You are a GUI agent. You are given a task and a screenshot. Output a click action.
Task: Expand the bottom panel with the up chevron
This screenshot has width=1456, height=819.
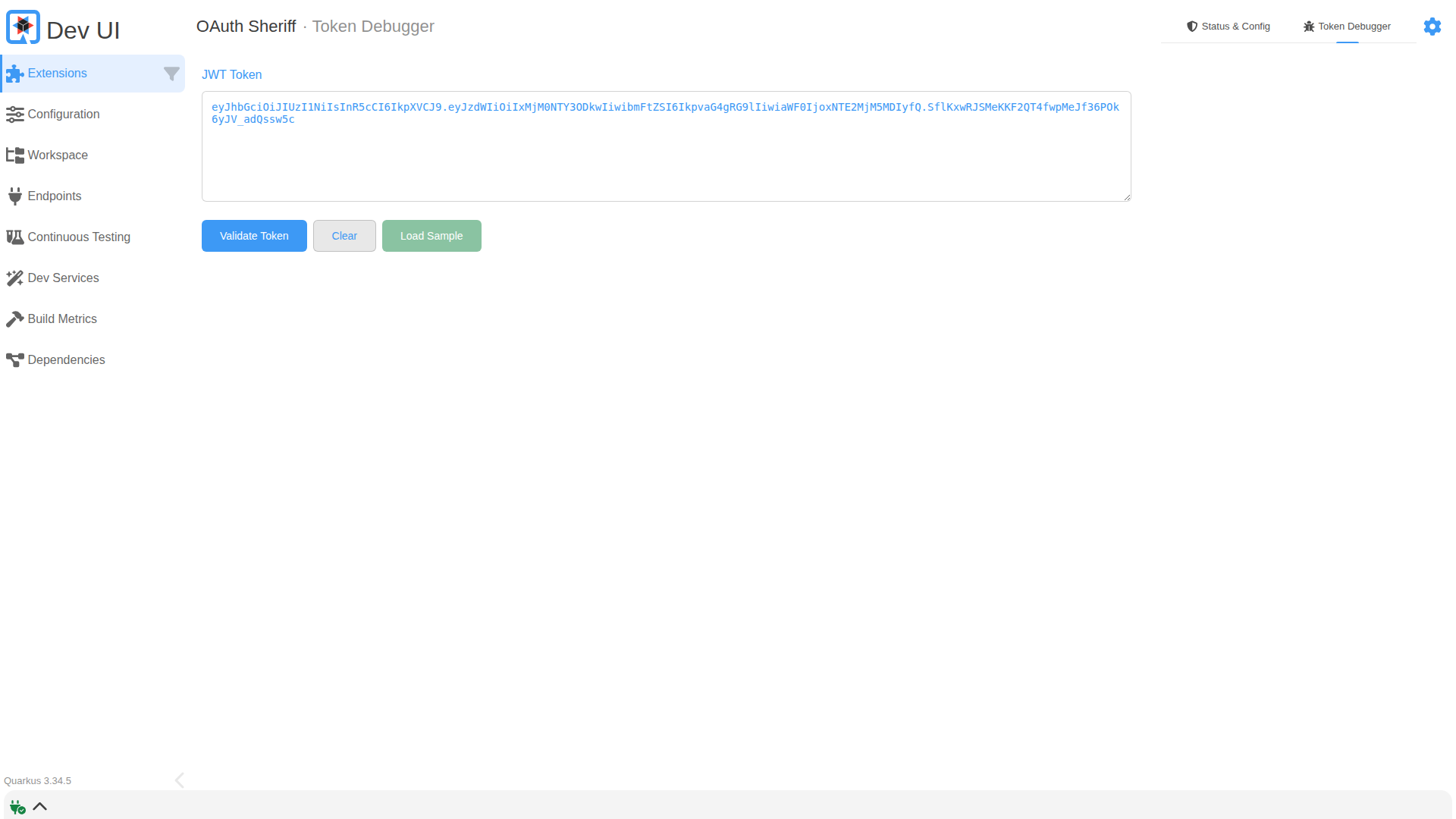[40, 807]
